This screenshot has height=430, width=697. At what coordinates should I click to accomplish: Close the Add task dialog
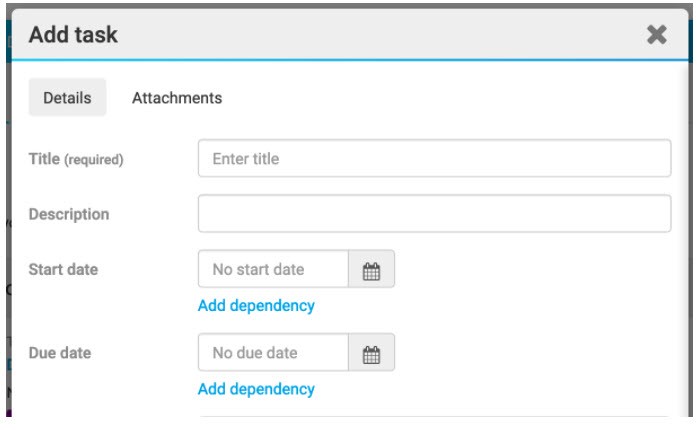pyautogui.click(x=656, y=35)
